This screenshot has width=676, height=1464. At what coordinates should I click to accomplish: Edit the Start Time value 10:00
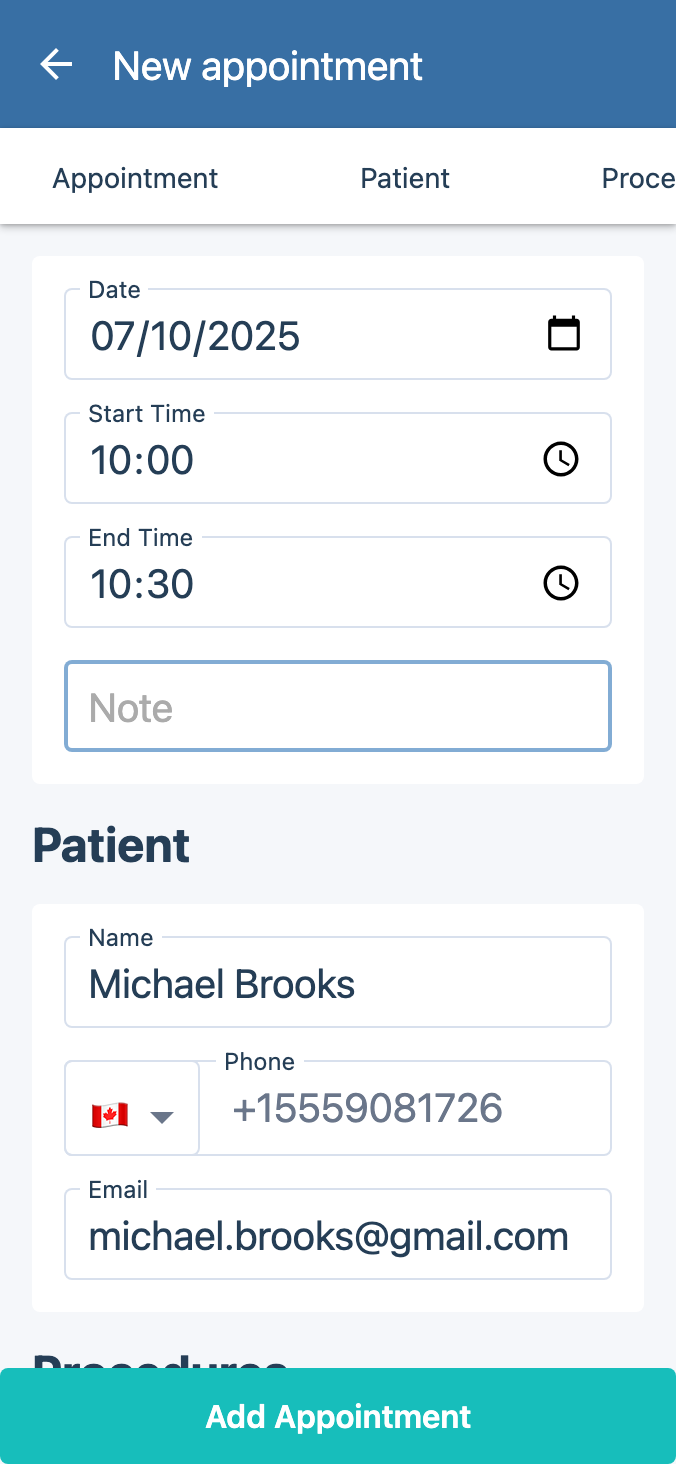143,460
